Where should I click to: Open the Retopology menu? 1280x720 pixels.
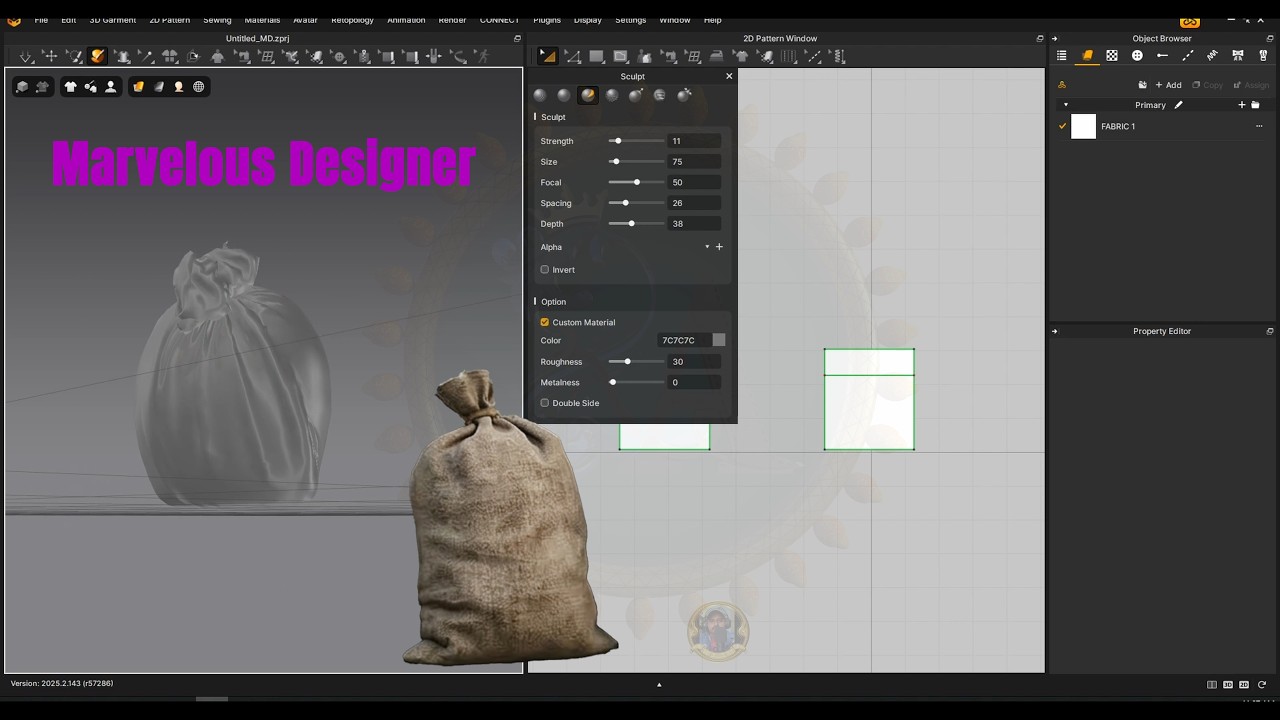click(x=352, y=20)
